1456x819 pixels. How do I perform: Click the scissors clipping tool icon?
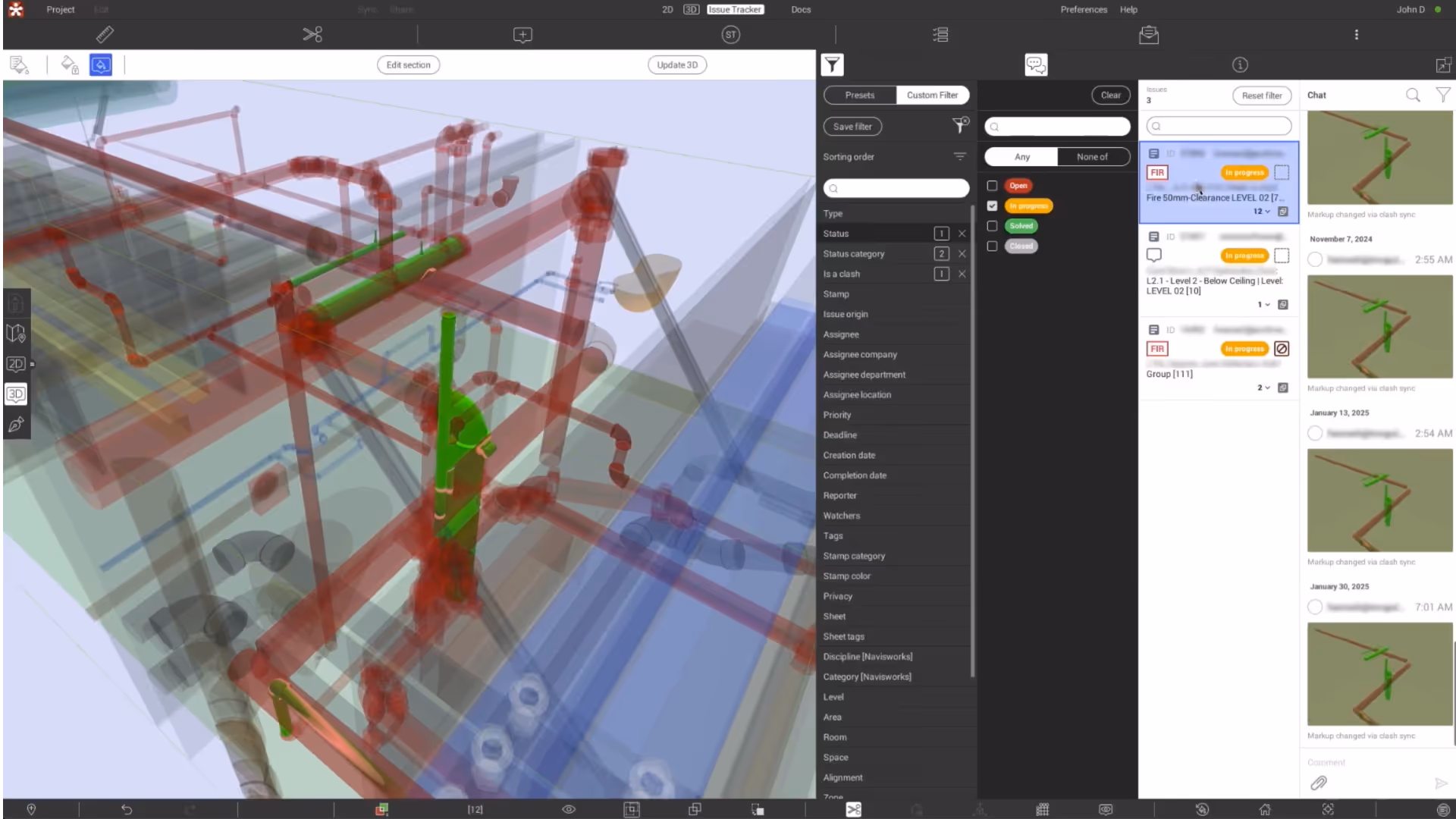[312, 35]
